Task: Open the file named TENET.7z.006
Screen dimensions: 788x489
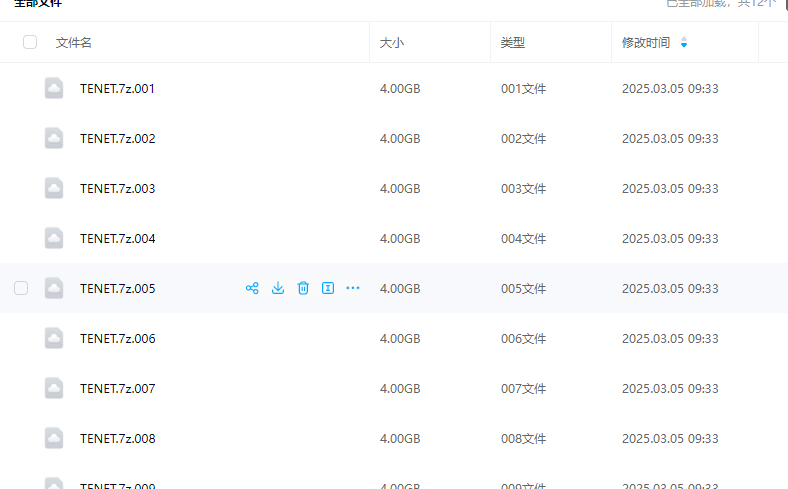Action: coord(117,338)
